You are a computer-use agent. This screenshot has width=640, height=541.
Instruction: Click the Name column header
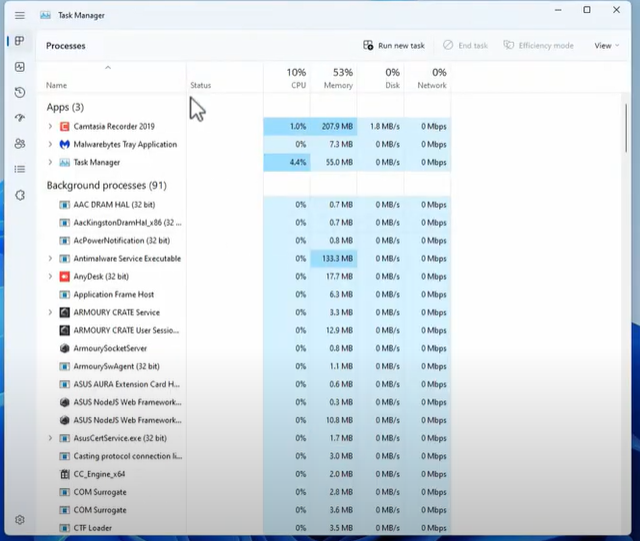pyautogui.click(x=57, y=85)
